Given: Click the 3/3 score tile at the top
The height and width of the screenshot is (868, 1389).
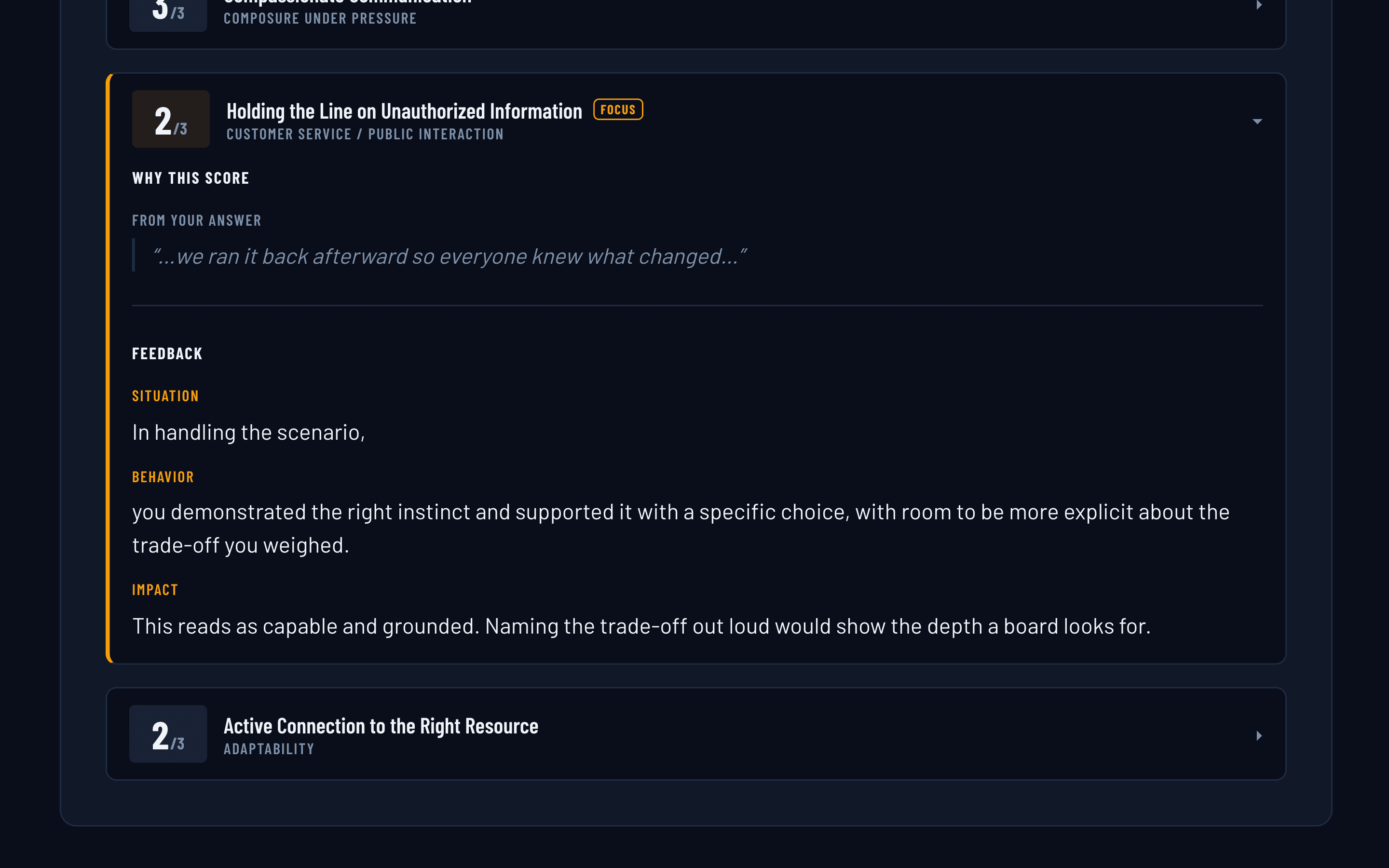Looking at the screenshot, I should 168,13.
